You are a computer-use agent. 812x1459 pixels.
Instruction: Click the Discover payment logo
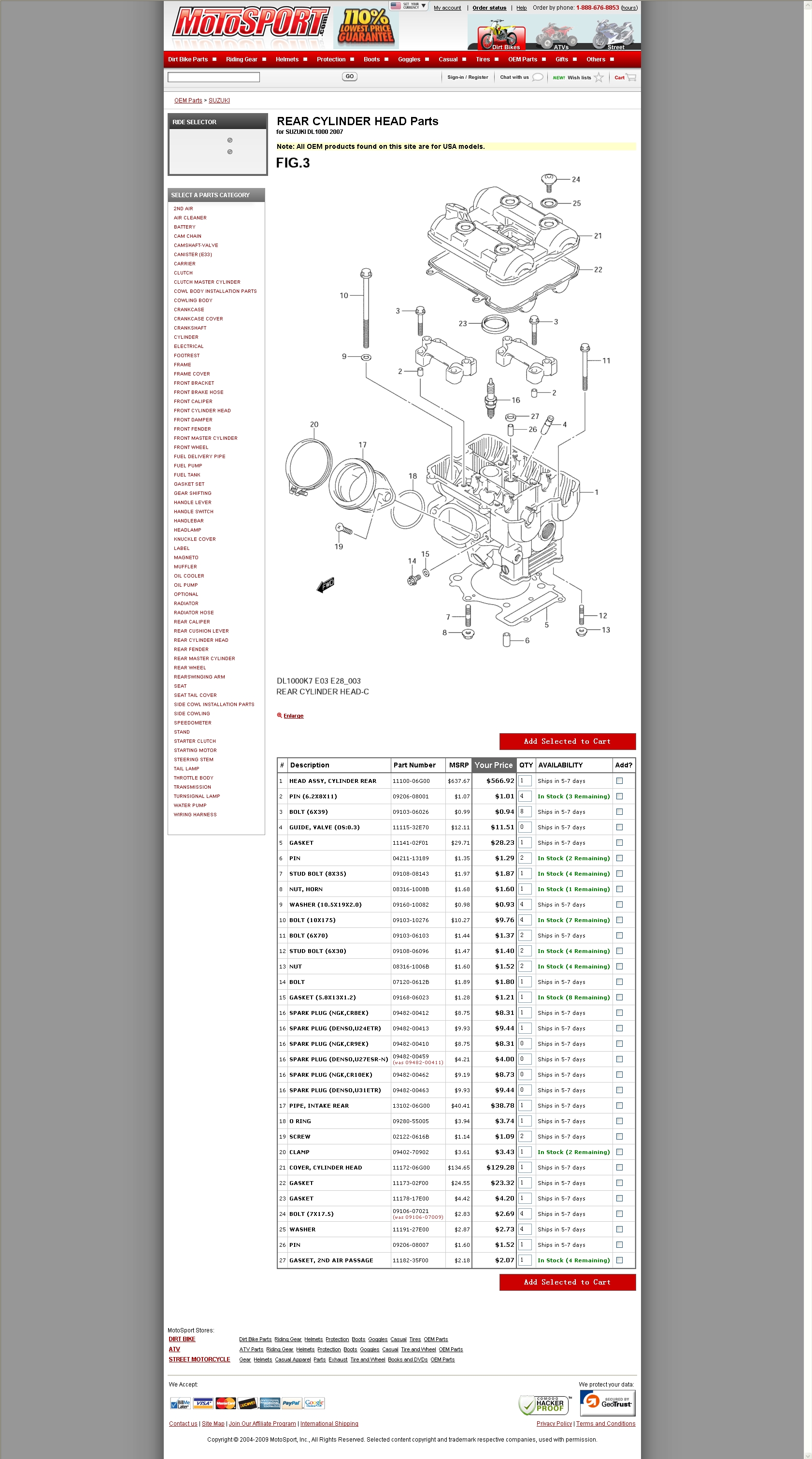coord(247,1403)
